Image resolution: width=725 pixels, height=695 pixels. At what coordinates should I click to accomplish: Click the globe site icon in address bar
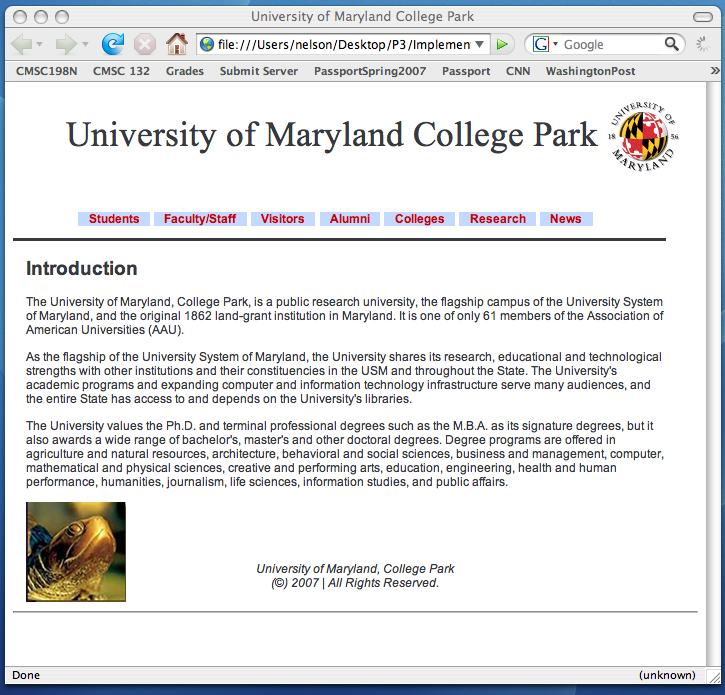click(x=207, y=44)
